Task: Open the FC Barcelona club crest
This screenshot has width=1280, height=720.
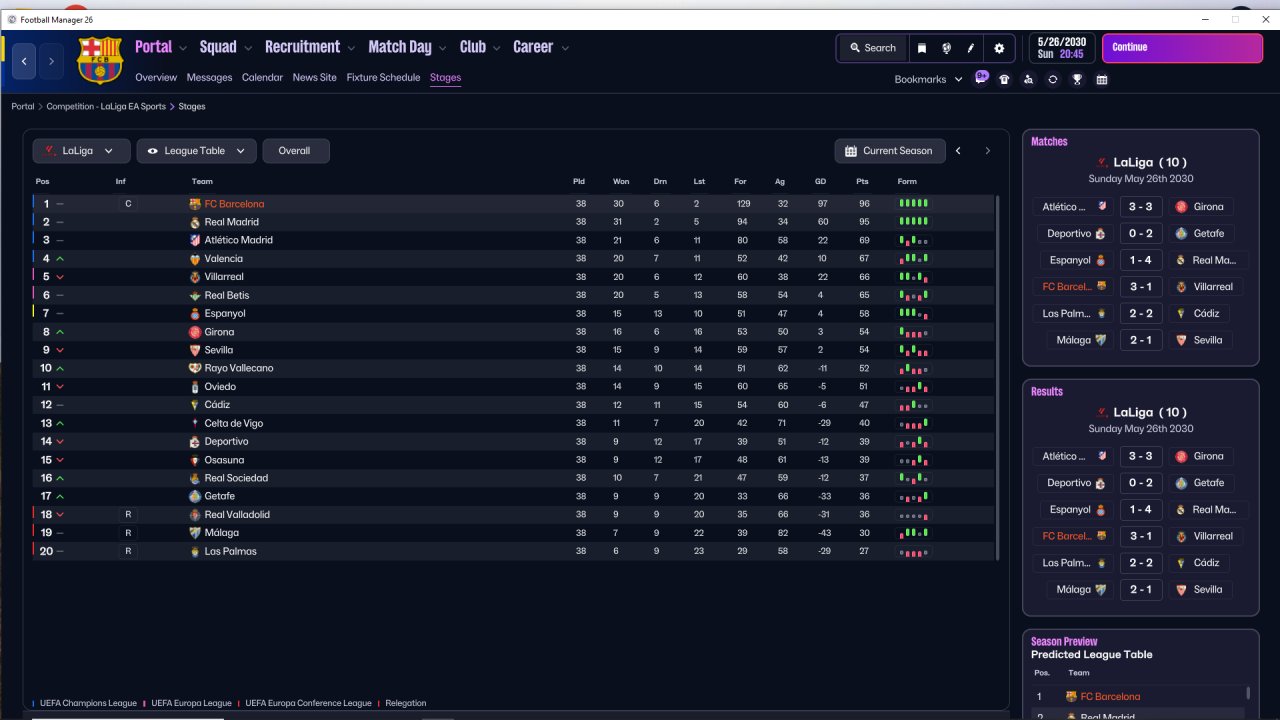Action: coord(99,60)
